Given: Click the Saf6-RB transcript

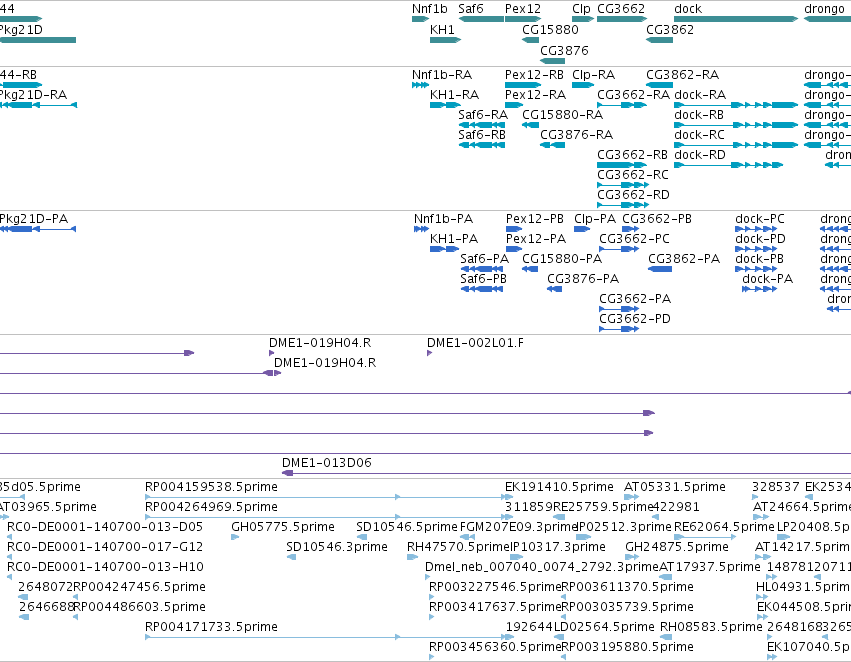Looking at the screenshot, I should (482, 145).
